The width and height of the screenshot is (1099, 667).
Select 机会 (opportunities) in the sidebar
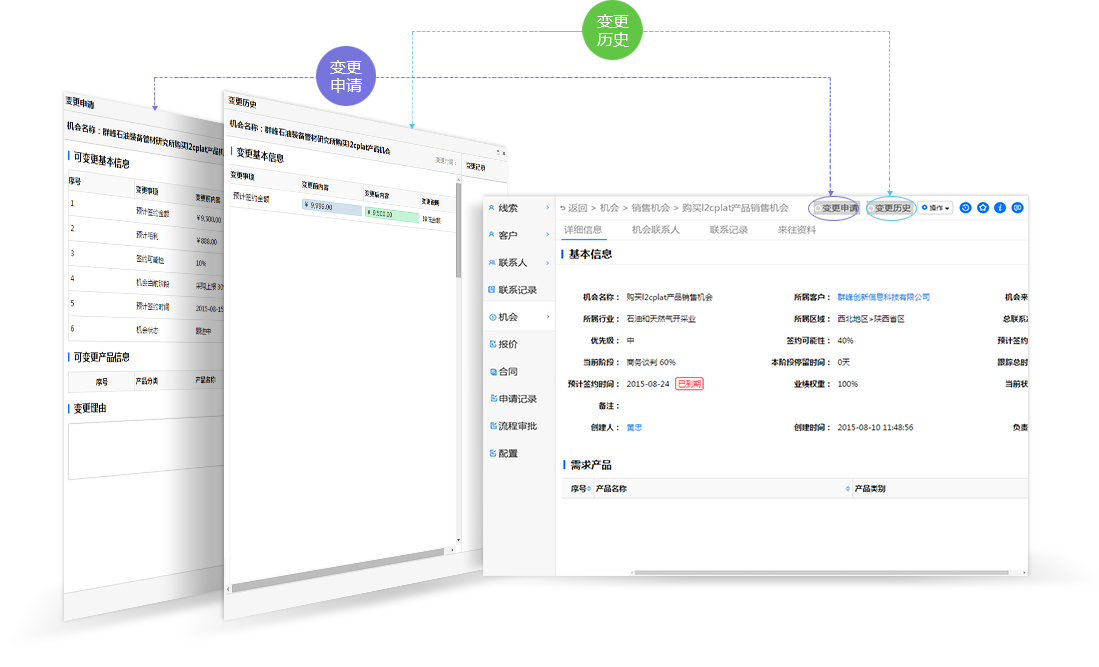pyautogui.click(x=508, y=317)
